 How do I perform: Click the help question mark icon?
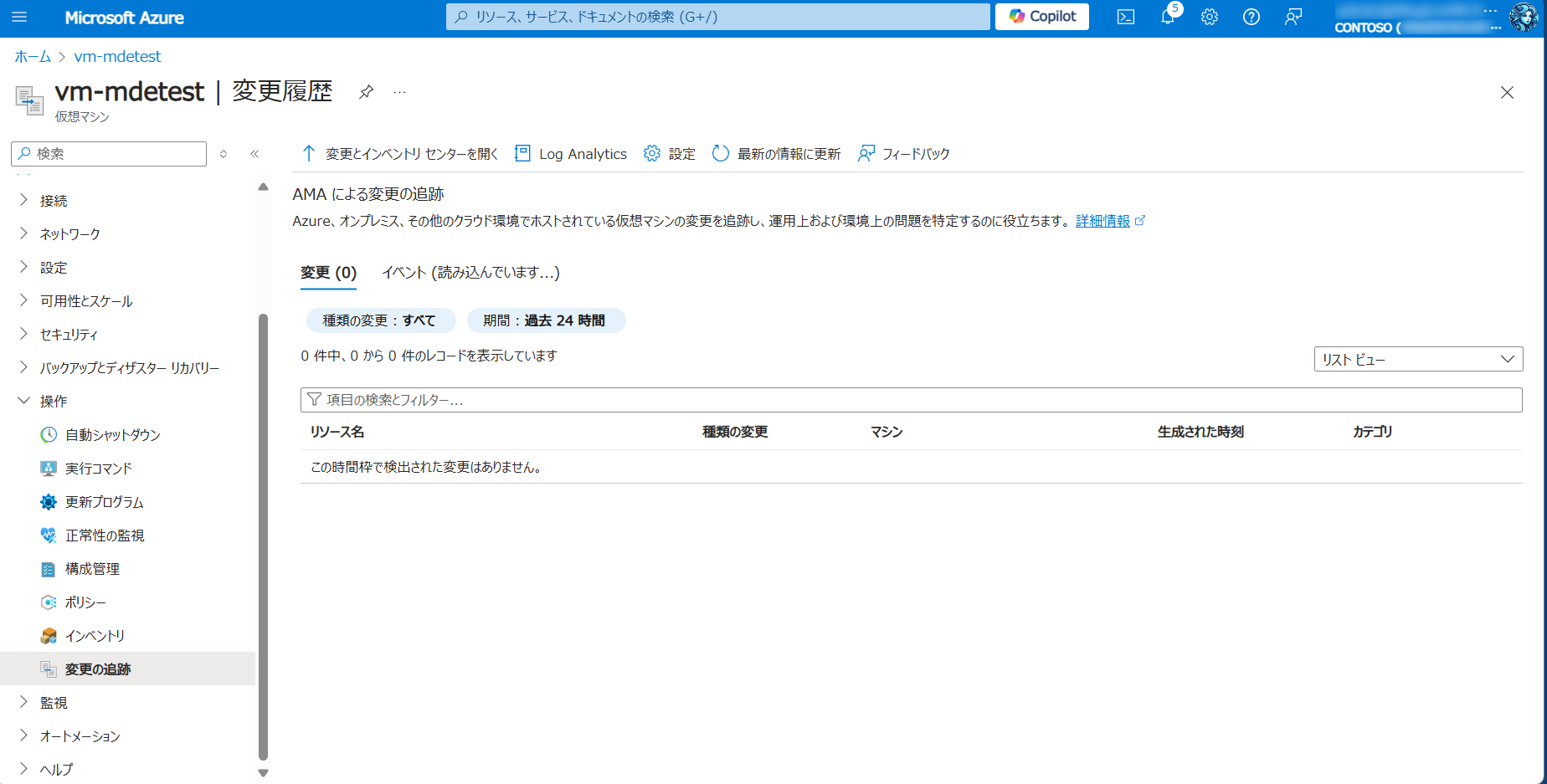click(x=1251, y=17)
